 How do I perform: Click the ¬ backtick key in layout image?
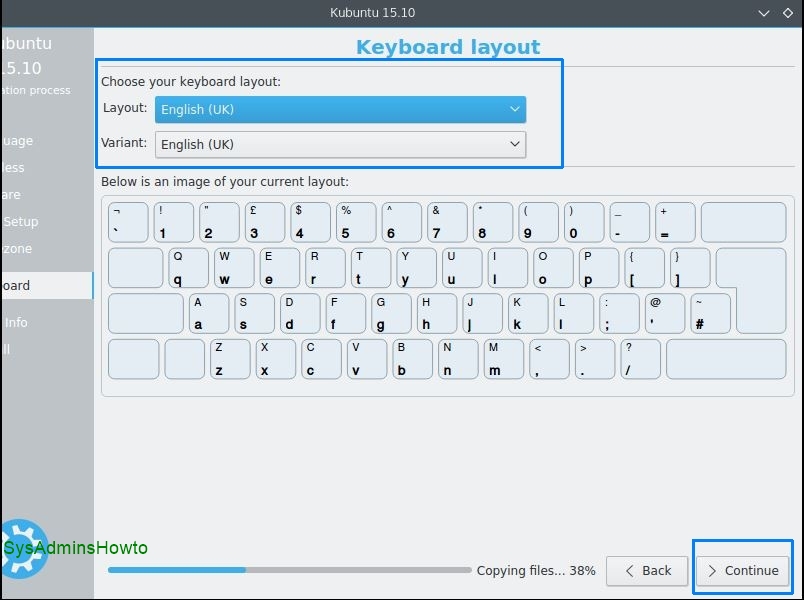[x=128, y=222]
